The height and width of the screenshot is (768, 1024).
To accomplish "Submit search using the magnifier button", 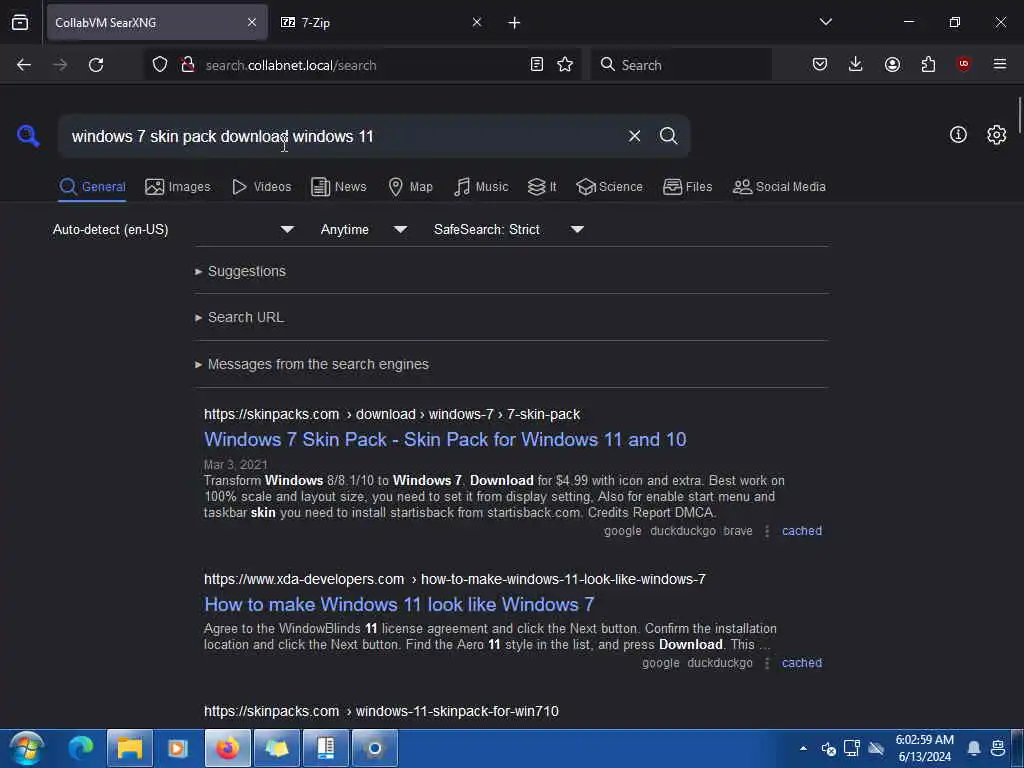I will 668,136.
